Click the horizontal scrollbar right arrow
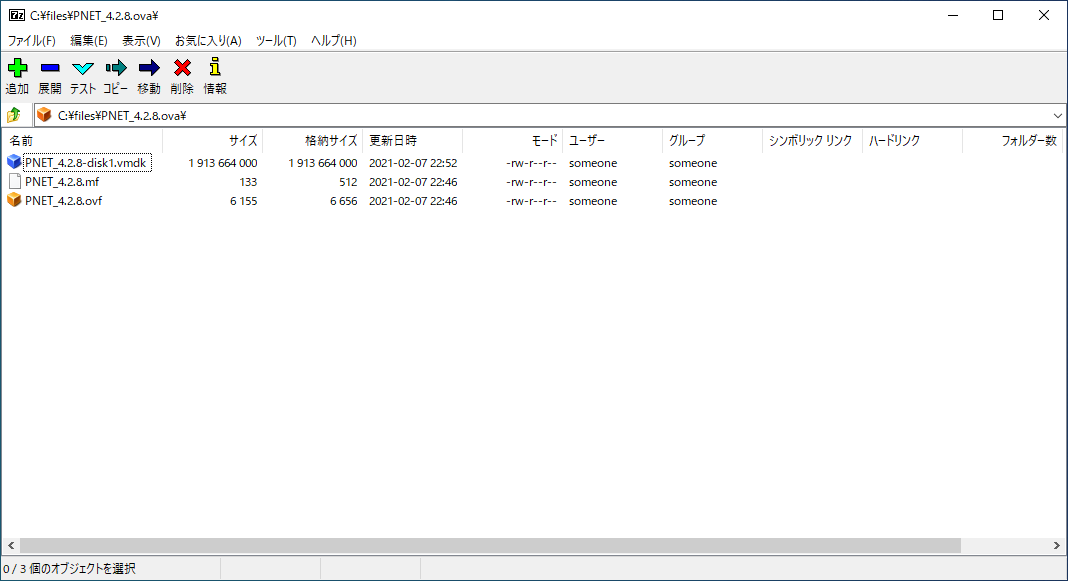This screenshot has height=581, width=1068. [x=1059, y=545]
